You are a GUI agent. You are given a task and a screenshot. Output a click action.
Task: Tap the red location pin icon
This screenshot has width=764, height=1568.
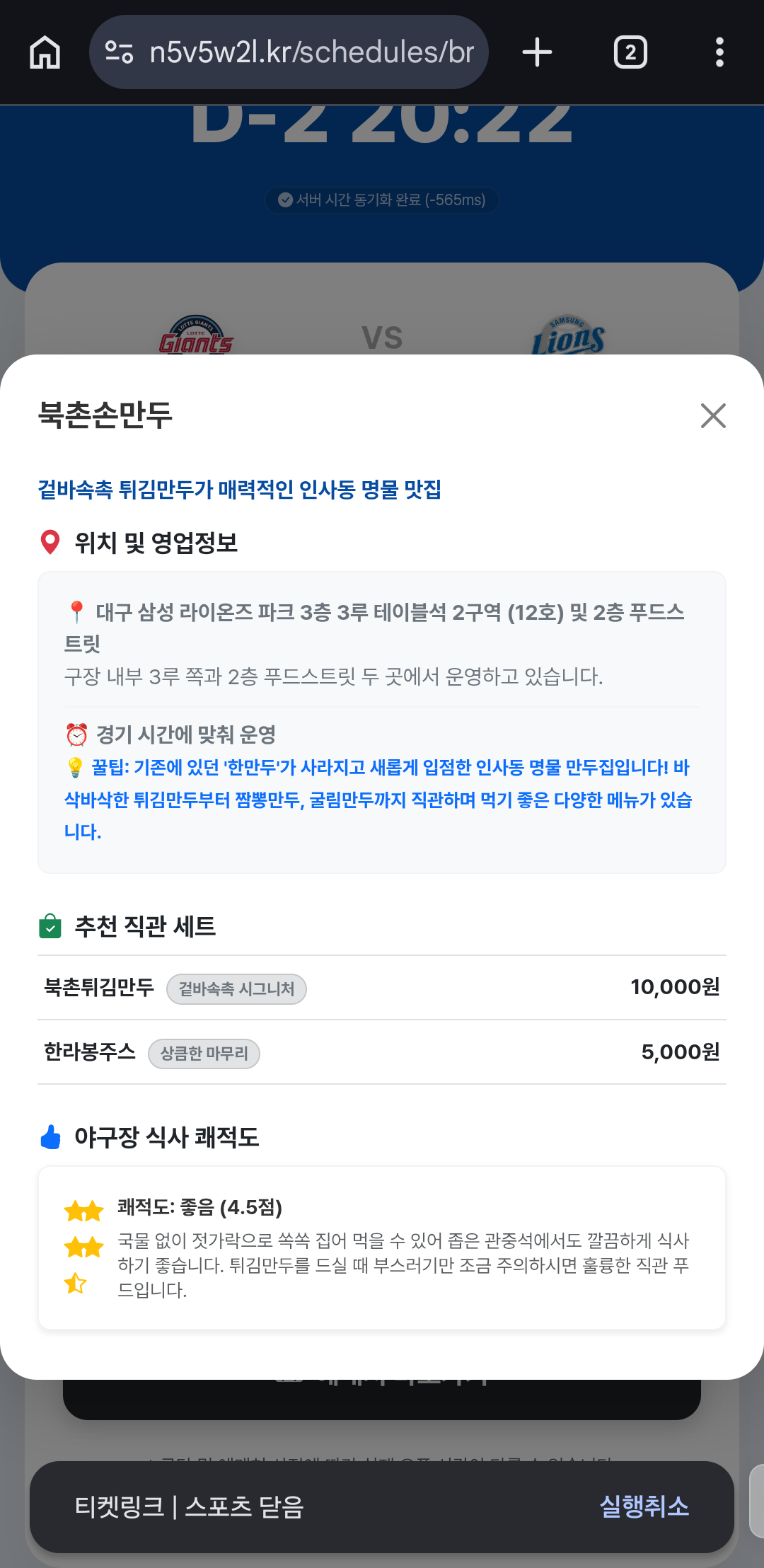50,543
